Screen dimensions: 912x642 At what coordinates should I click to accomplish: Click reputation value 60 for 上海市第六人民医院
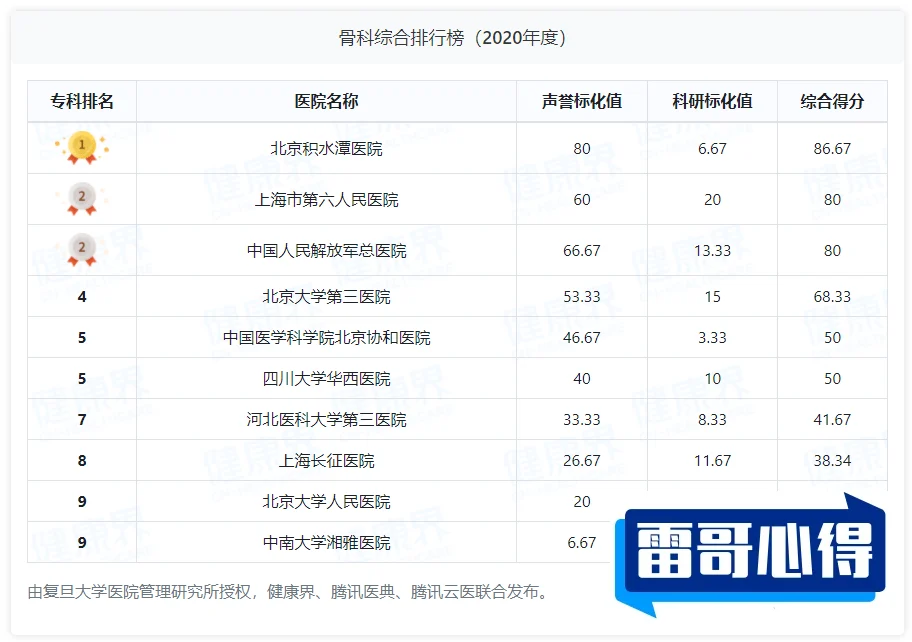(x=582, y=200)
